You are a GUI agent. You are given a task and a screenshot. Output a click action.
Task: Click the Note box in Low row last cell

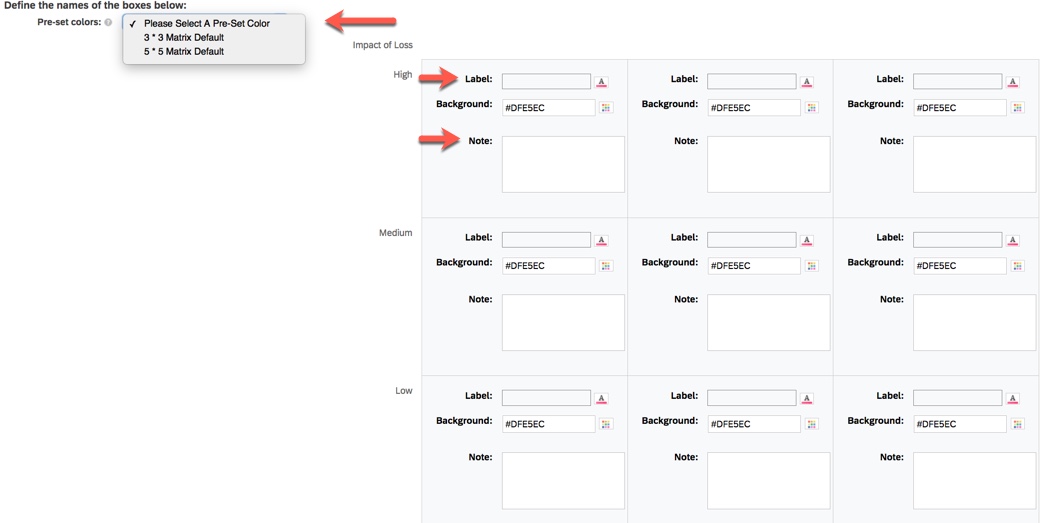point(975,480)
